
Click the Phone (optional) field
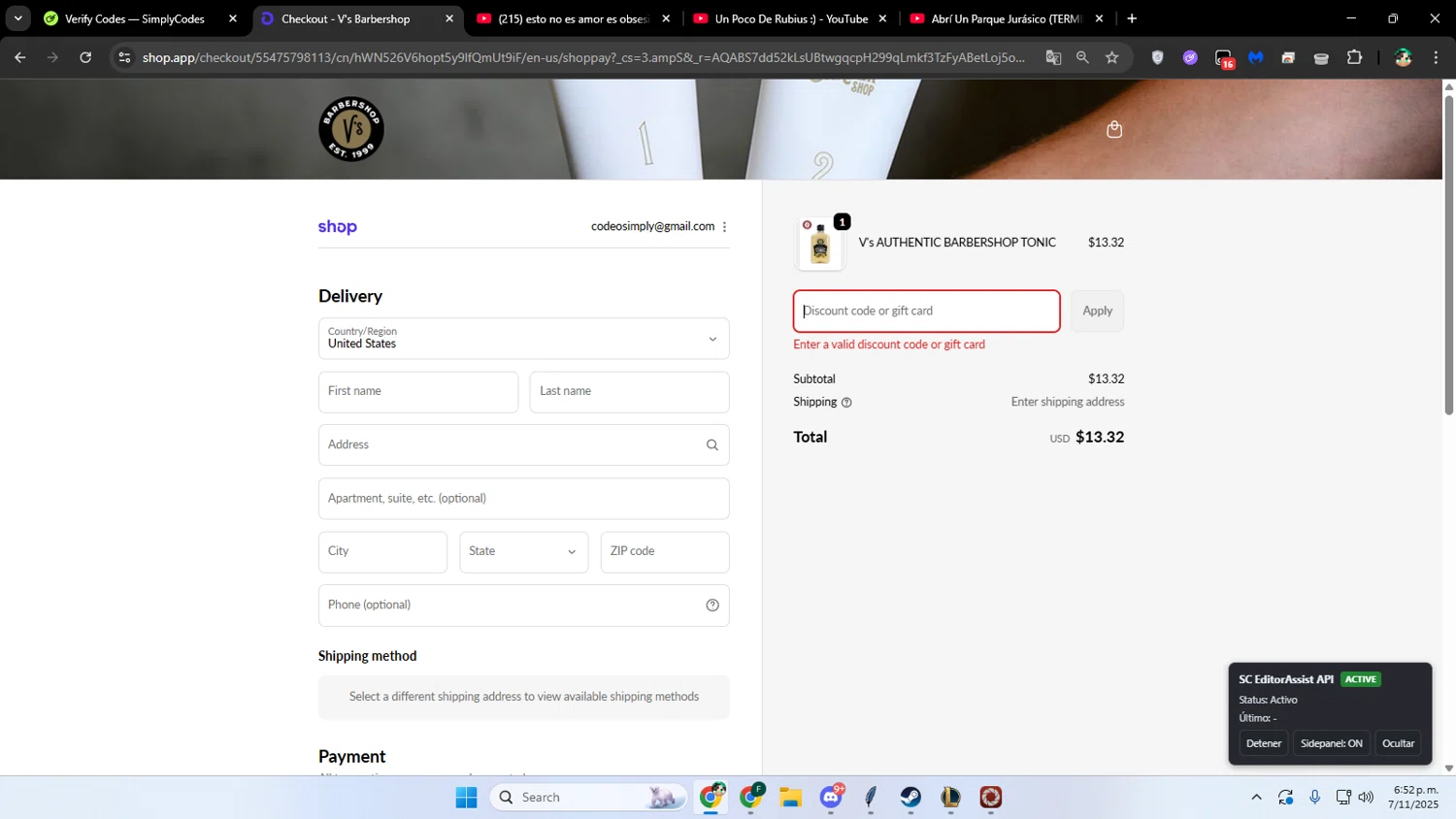(x=524, y=606)
